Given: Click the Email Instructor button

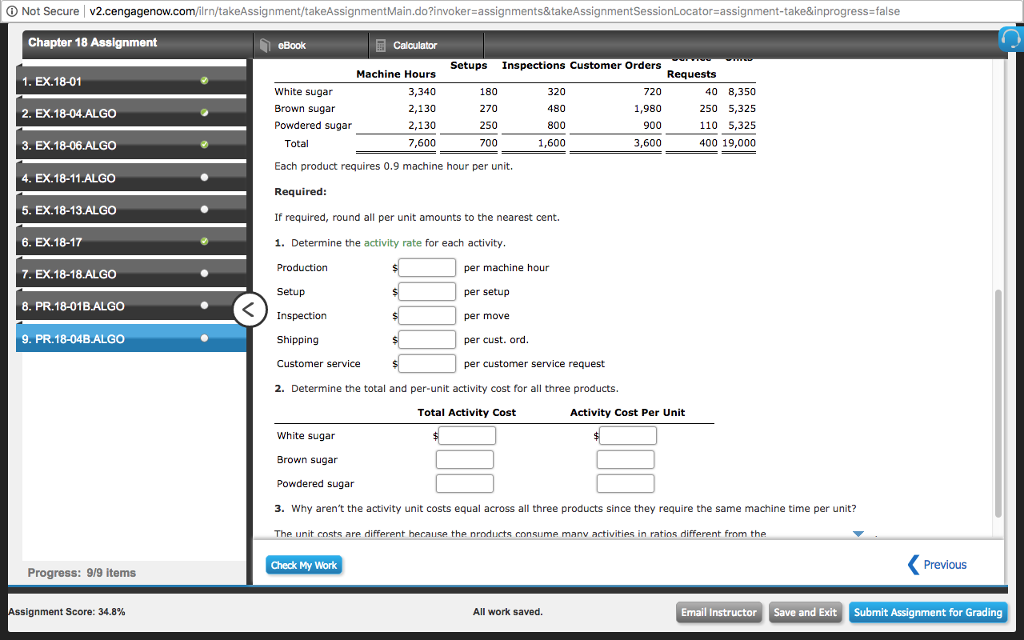Looking at the screenshot, I should pyautogui.click(x=719, y=612).
